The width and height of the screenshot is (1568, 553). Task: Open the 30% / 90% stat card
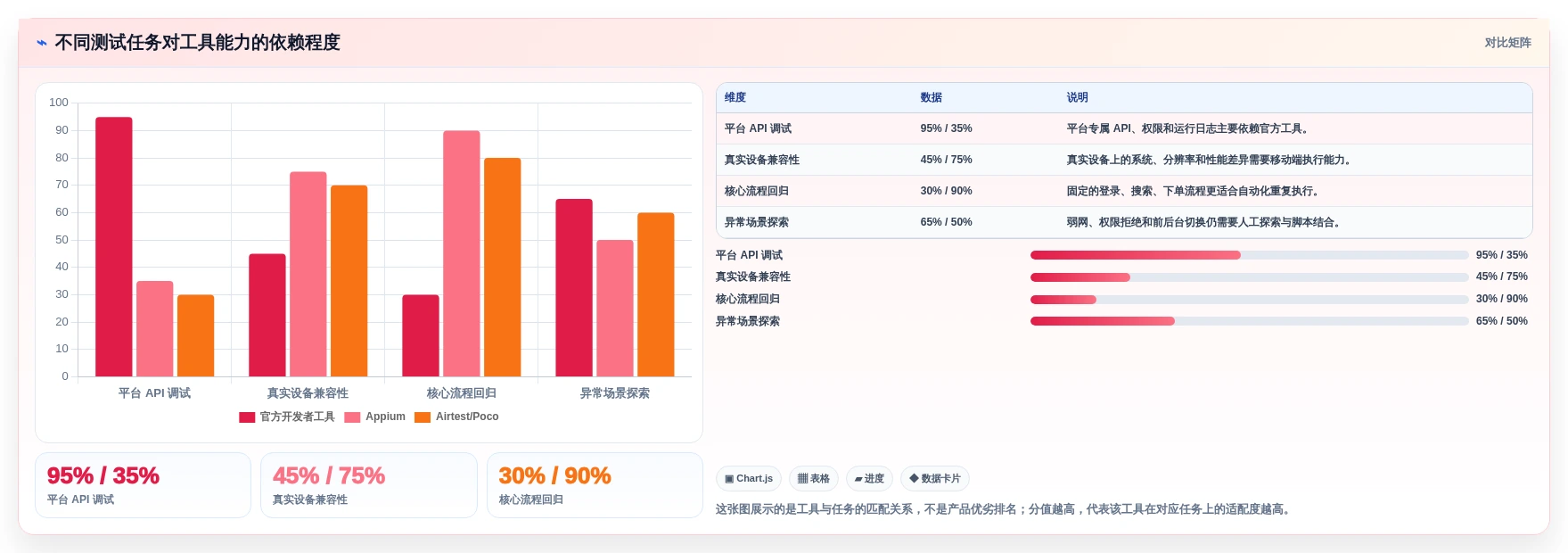[595, 485]
